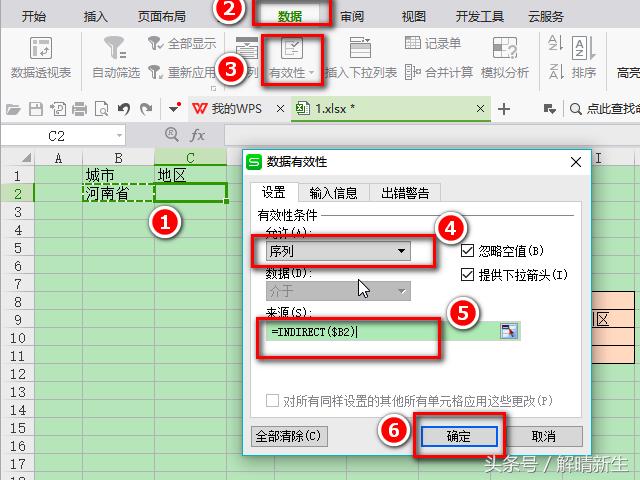
Task: Open 模拟分析 what-if analysis
Action: click(505, 58)
